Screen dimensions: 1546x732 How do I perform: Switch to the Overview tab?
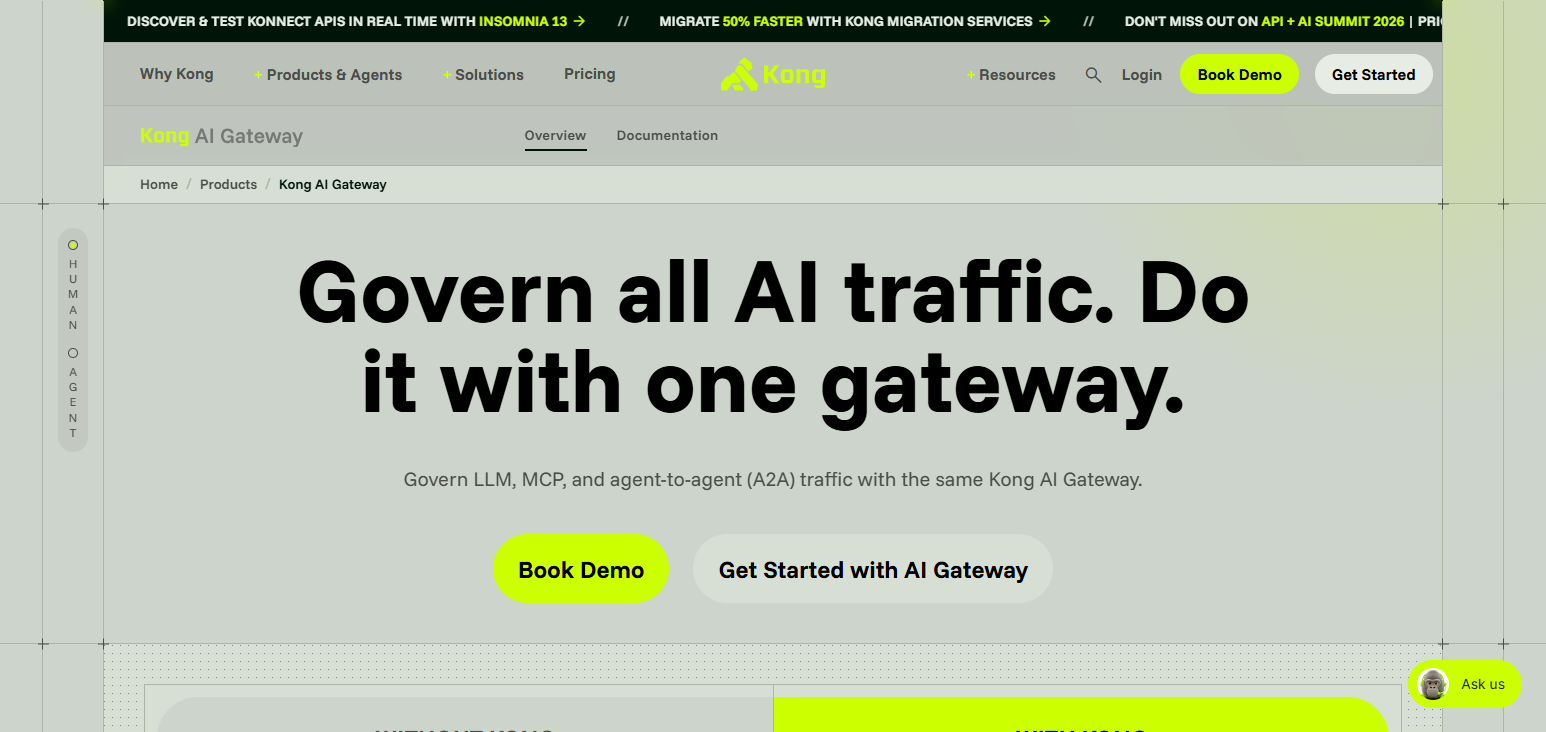click(x=555, y=136)
